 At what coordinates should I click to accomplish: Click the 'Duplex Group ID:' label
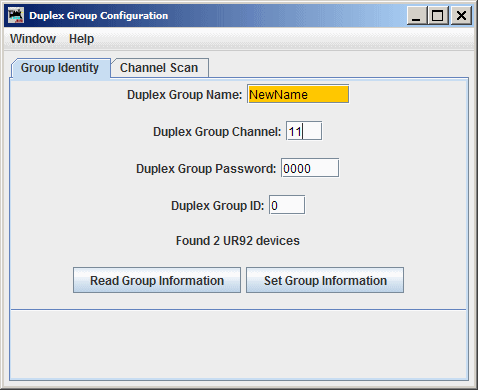point(217,206)
